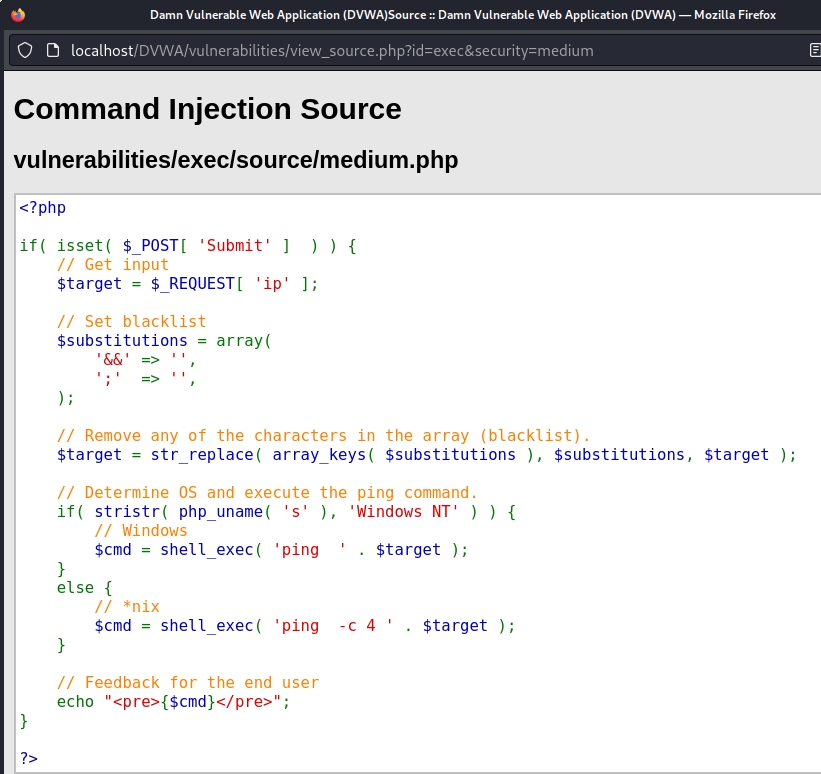Toggle reader view icon in address bar
Viewport: 821px width, 774px height.
coord(814,50)
